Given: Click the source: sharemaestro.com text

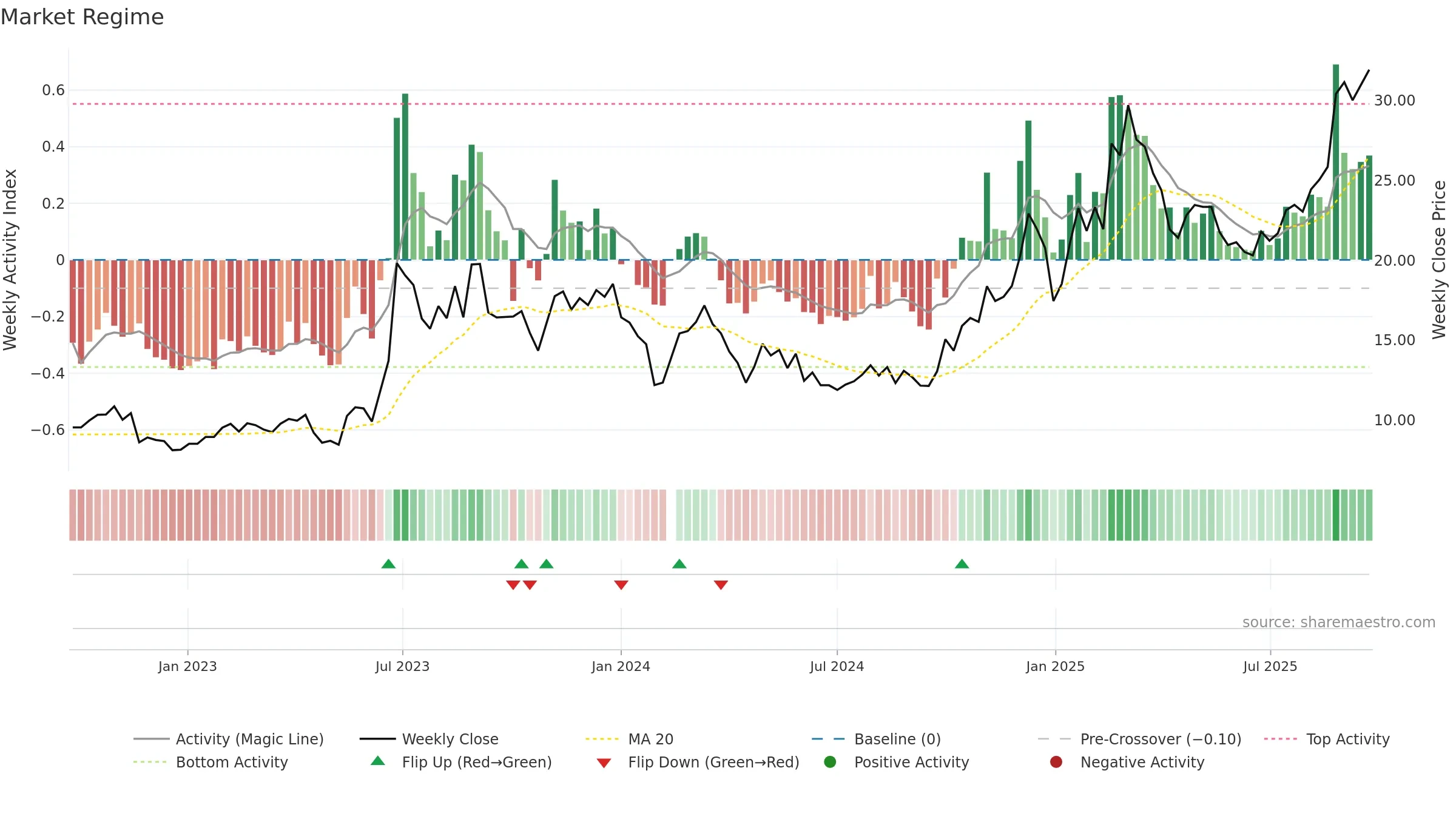Looking at the screenshot, I should (x=1339, y=622).
